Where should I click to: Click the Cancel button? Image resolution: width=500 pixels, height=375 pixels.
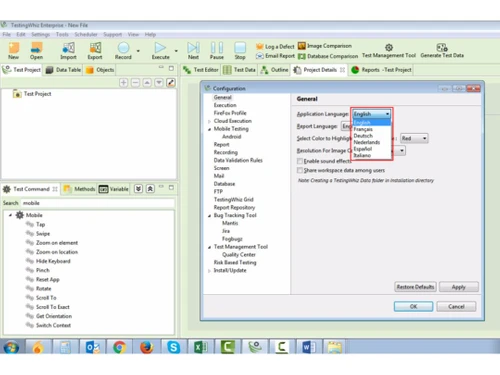(x=456, y=306)
